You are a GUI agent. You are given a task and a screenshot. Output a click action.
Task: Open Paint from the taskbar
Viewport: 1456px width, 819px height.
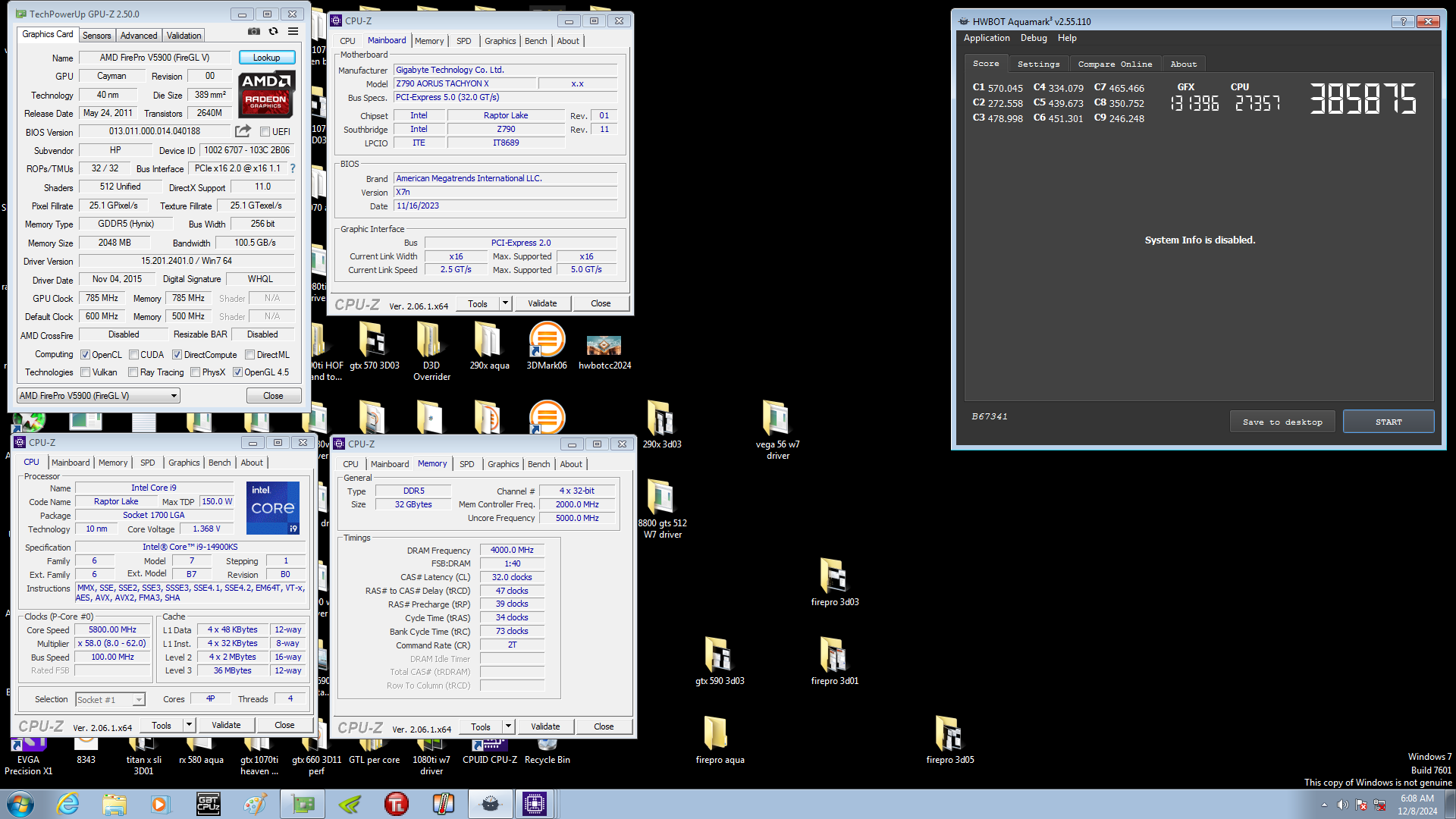click(255, 804)
